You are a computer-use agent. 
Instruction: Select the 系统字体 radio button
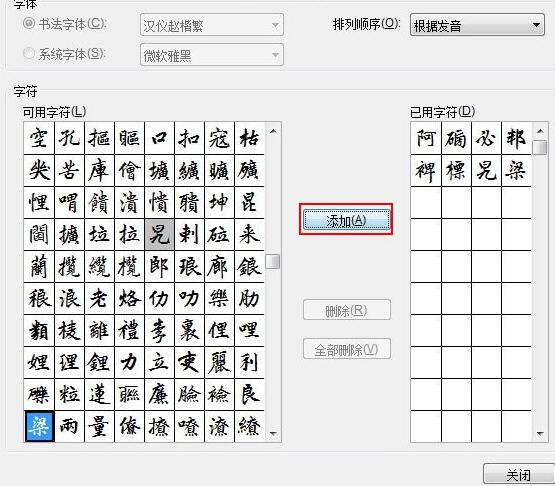[x=29, y=53]
